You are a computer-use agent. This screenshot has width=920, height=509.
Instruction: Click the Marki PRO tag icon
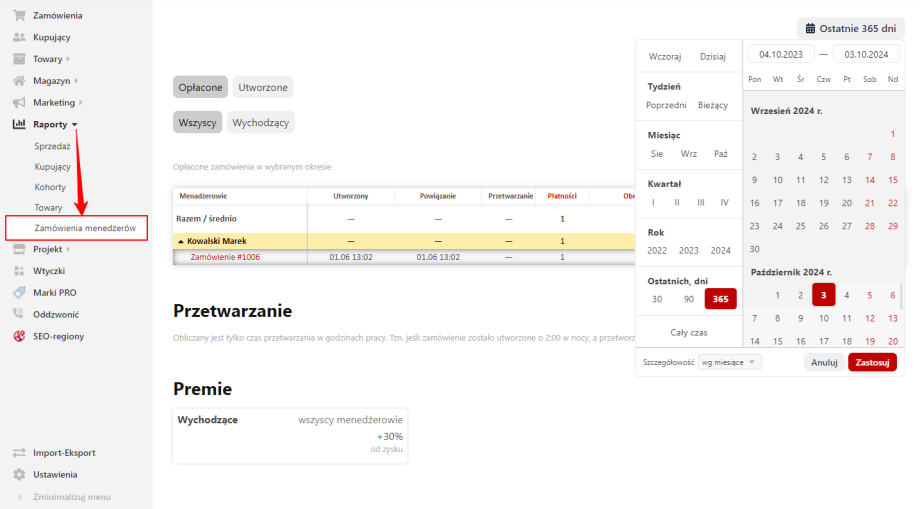pyautogui.click(x=19, y=292)
